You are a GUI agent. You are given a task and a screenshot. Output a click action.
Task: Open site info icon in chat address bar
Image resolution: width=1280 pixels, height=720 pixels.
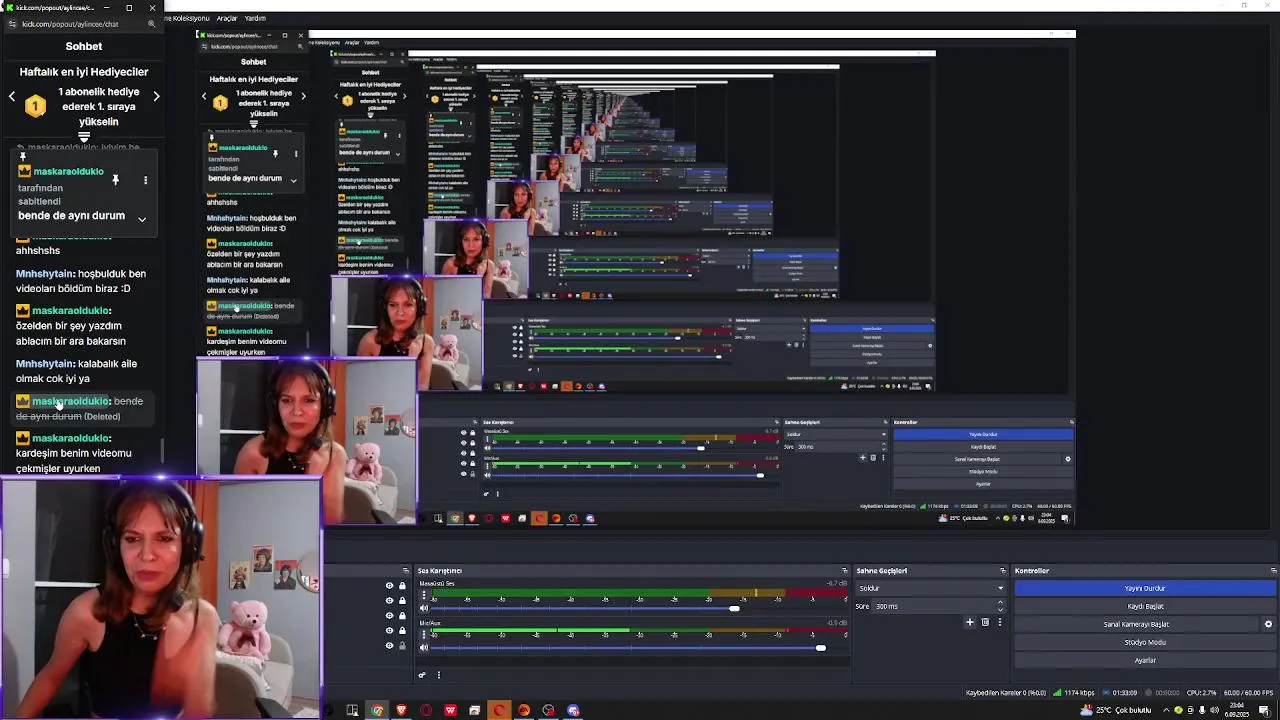coord(11,23)
